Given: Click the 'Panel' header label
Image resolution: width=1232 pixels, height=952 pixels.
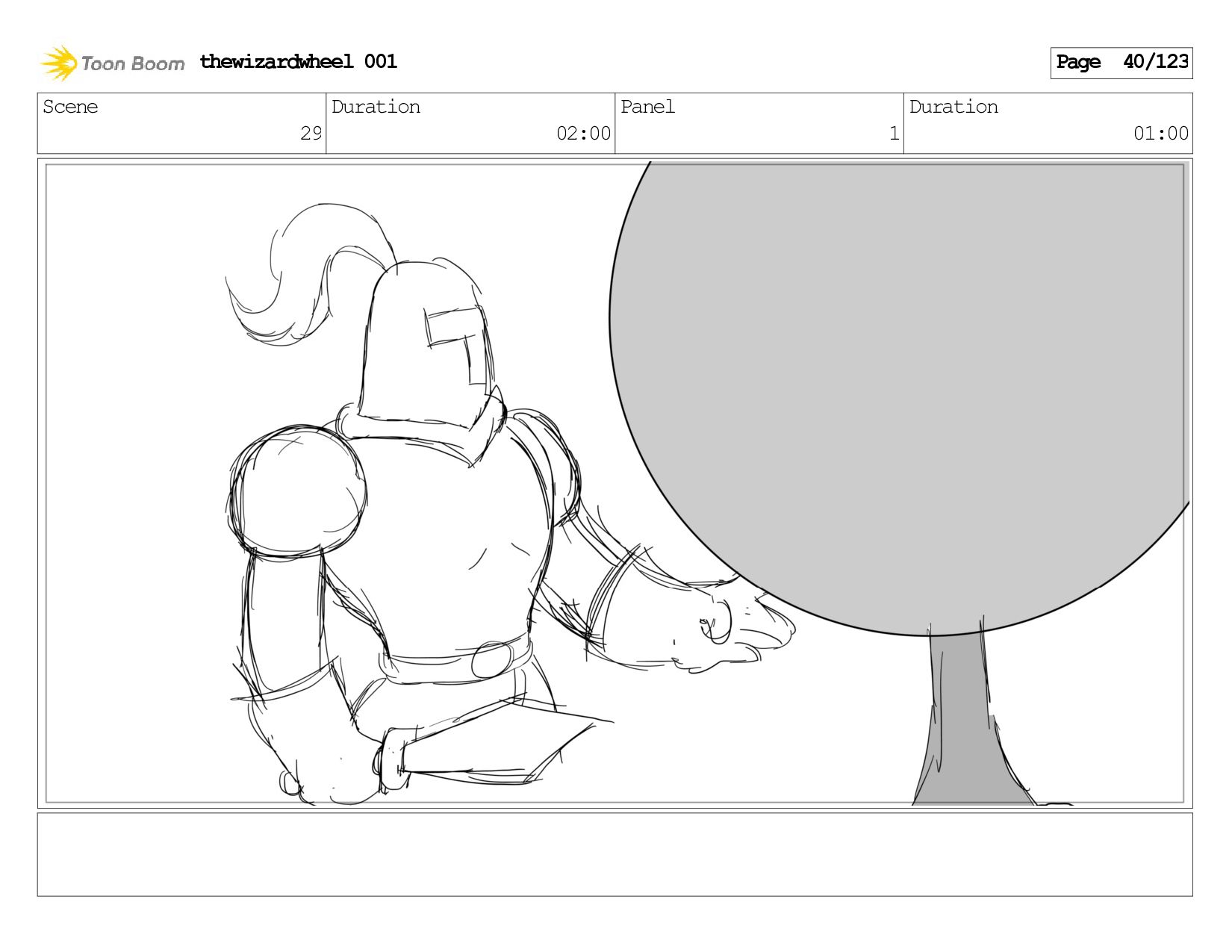Looking at the screenshot, I should (x=647, y=107).
